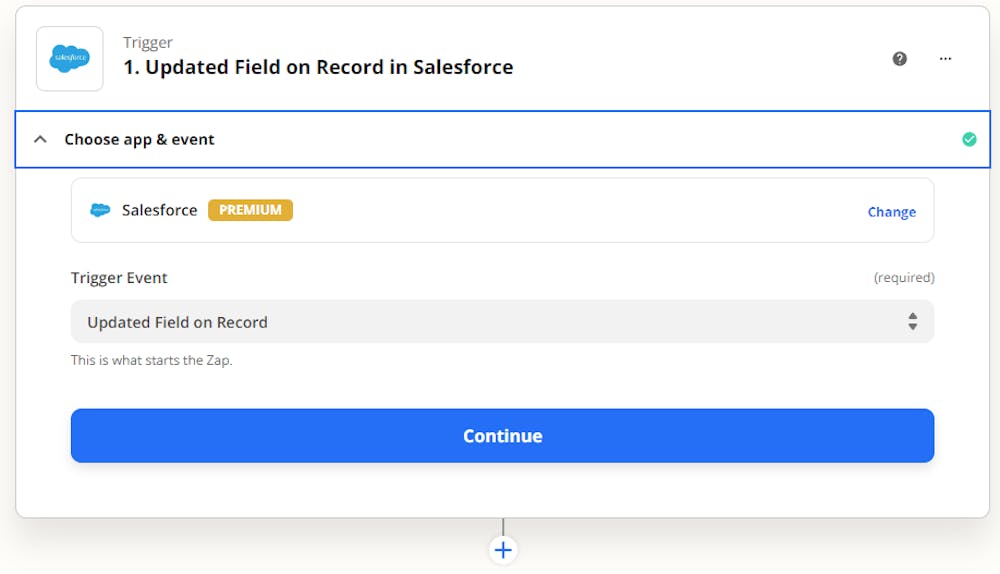This screenshot has width=1000, height=574.
Task: Click the hint text This is what starts the Zap
Action: pos(151,360)
